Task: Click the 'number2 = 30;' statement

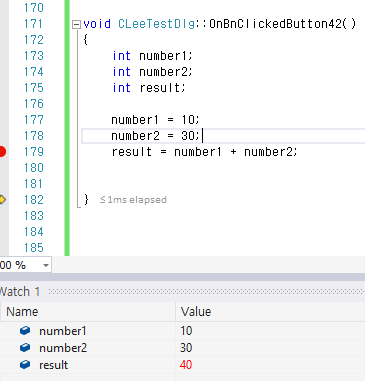Action: point(155,136)
